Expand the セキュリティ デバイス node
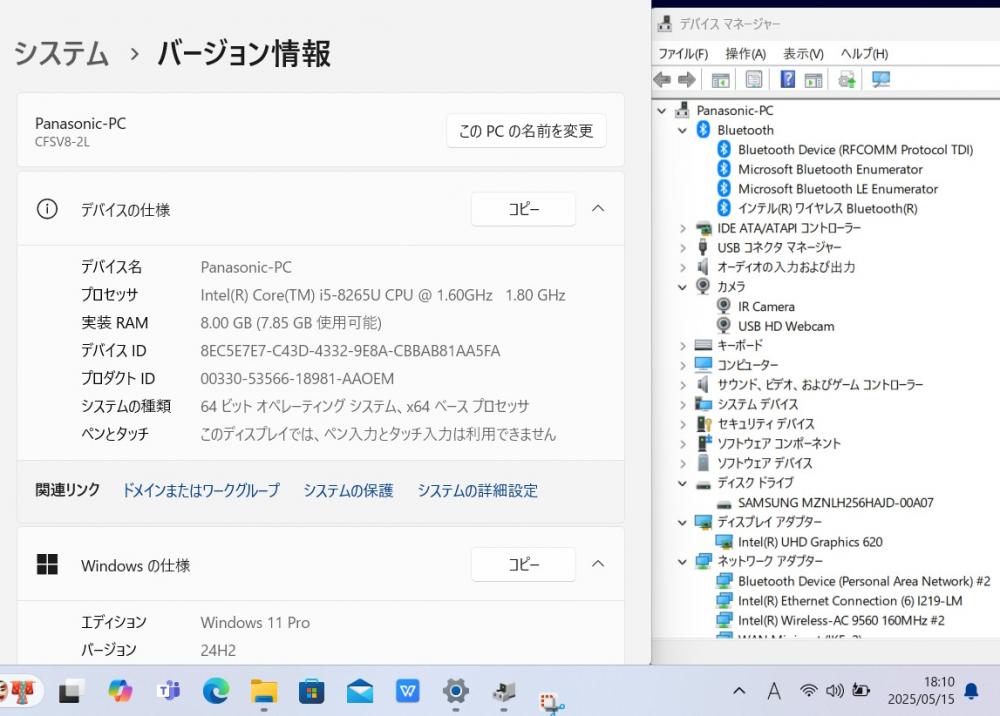Screen dimensions: 1000x716 coord(682,424)
